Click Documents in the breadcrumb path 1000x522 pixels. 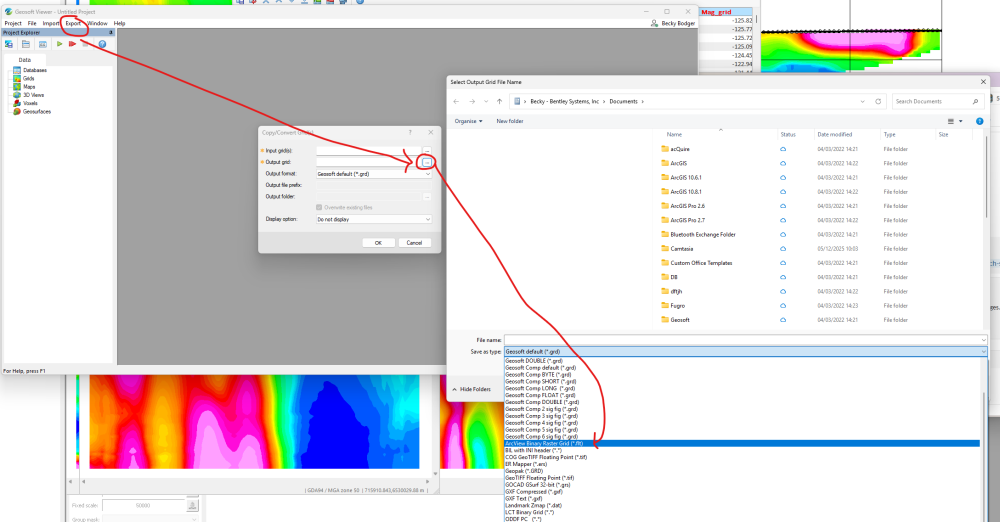pos(623,101)
